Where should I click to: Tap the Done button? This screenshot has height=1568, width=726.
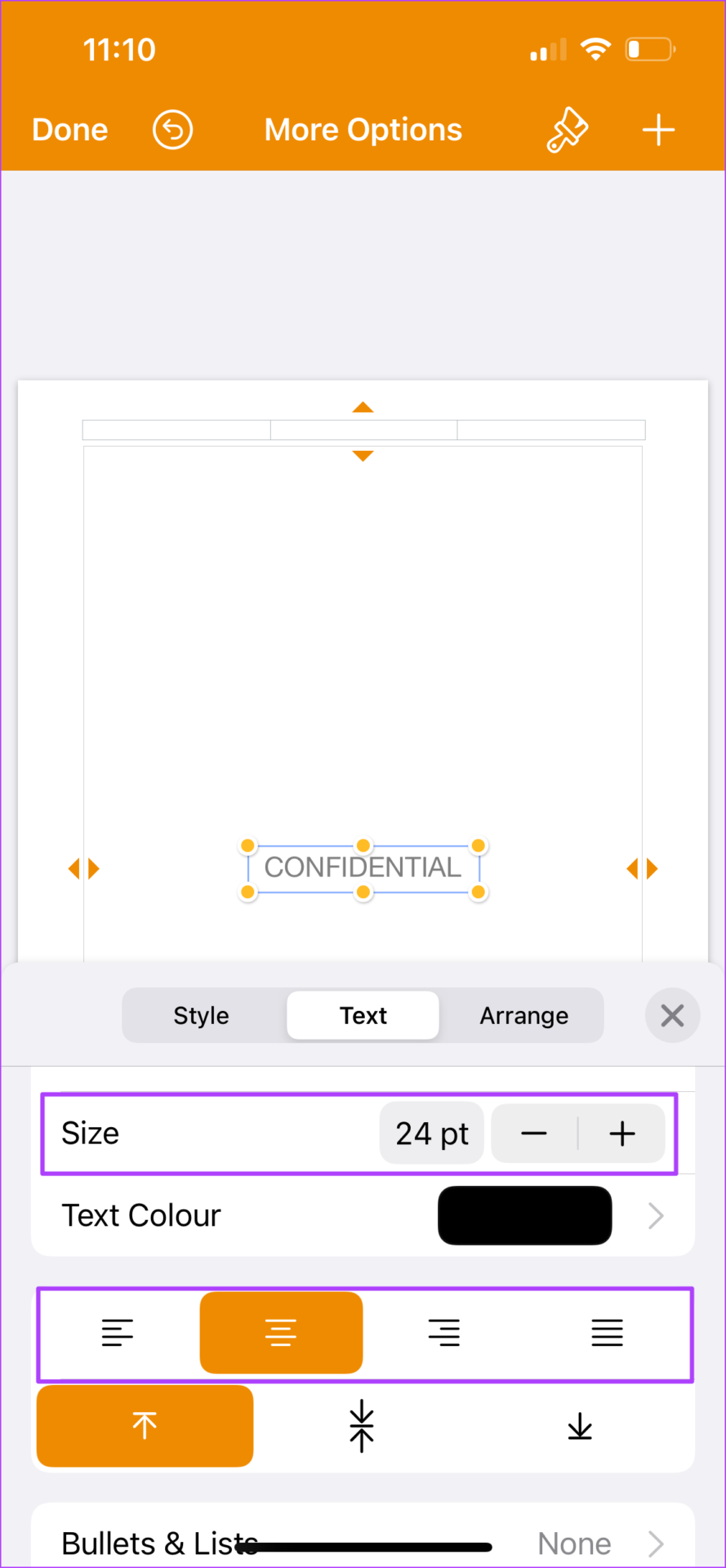[70, 130]
